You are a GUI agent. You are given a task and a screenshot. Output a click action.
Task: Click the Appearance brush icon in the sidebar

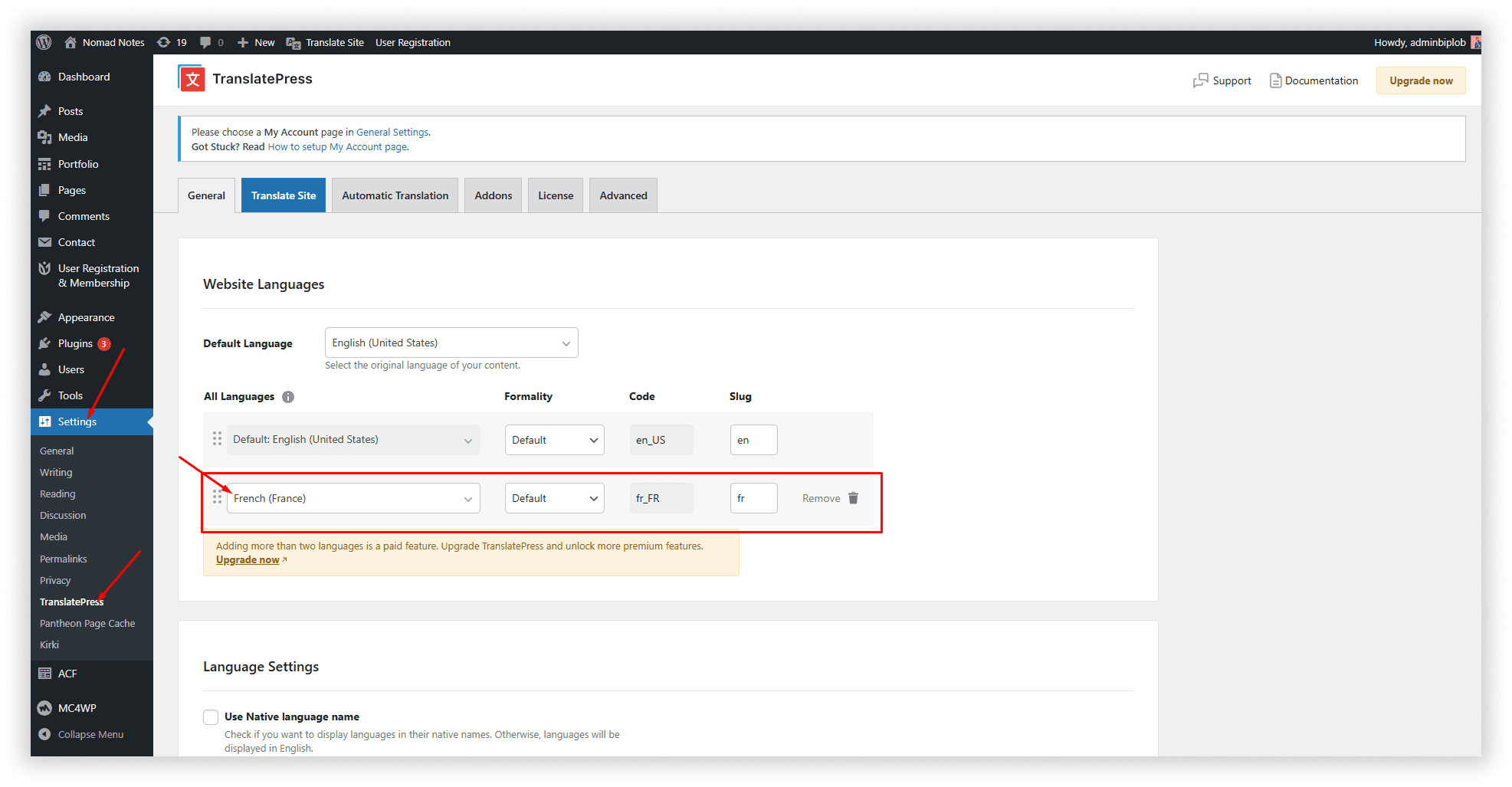(x=44, y=317)
